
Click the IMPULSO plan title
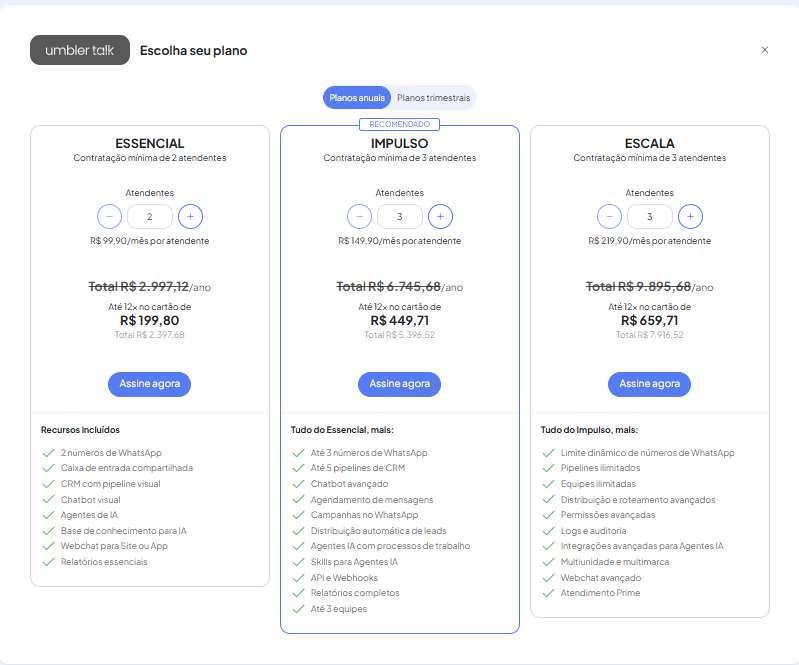400,143
